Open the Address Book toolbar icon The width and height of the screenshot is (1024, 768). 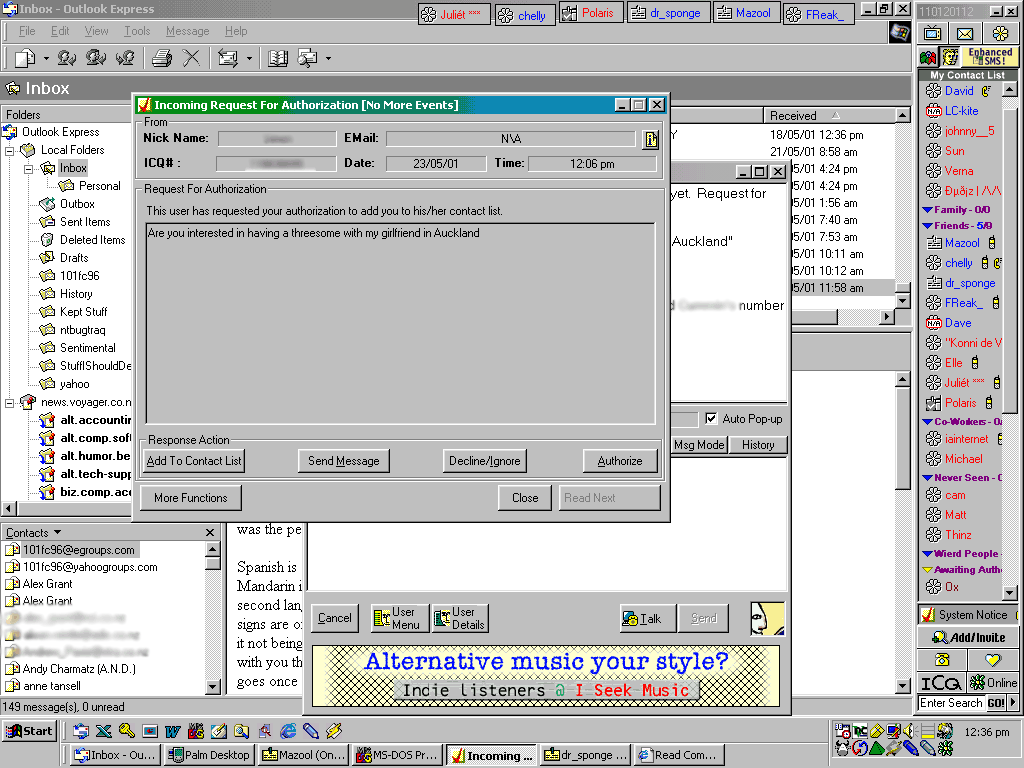(278, 58)
